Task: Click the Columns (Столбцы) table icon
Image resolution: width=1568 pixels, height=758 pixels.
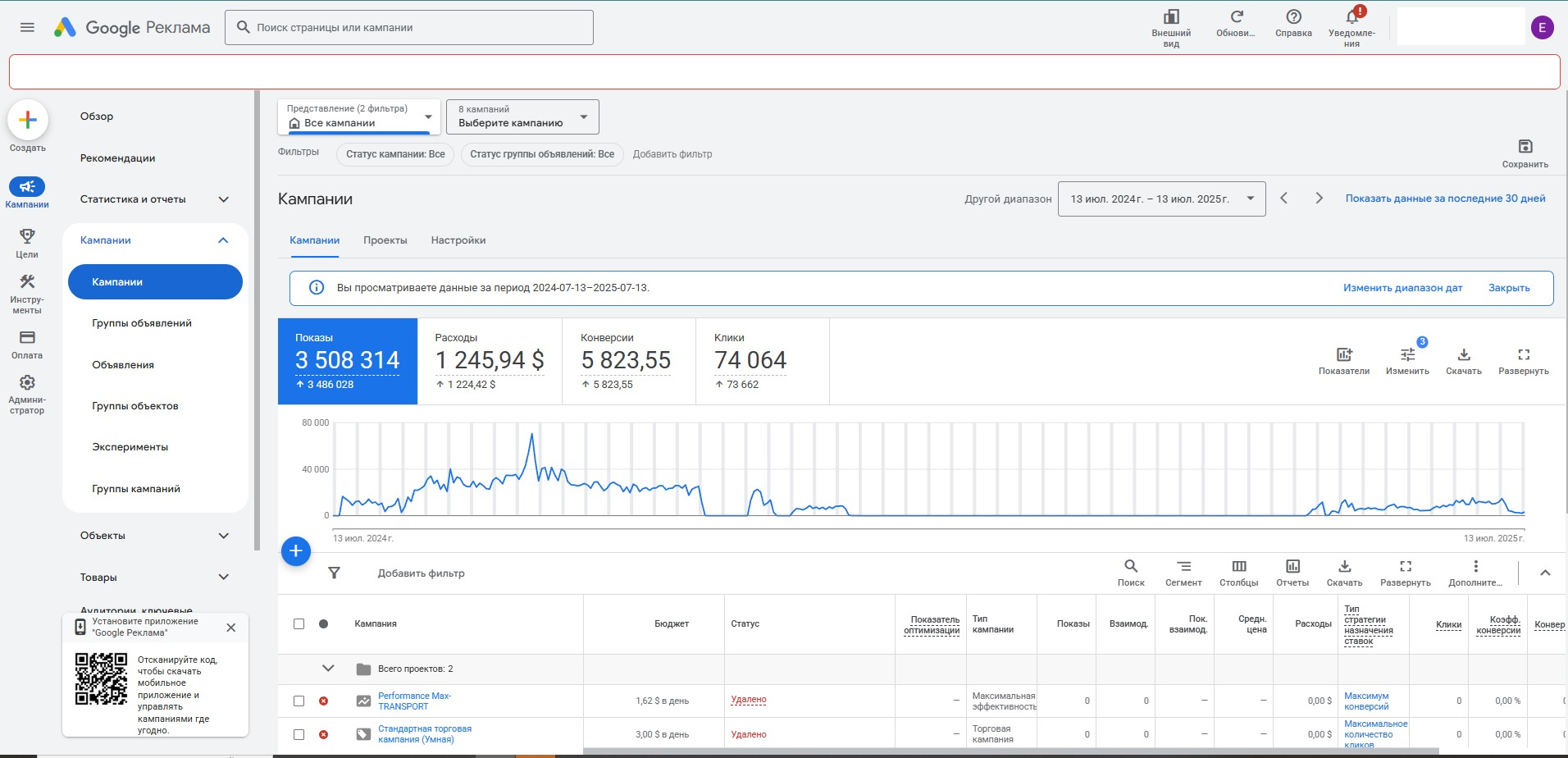Action: (x=1238, y=567)
